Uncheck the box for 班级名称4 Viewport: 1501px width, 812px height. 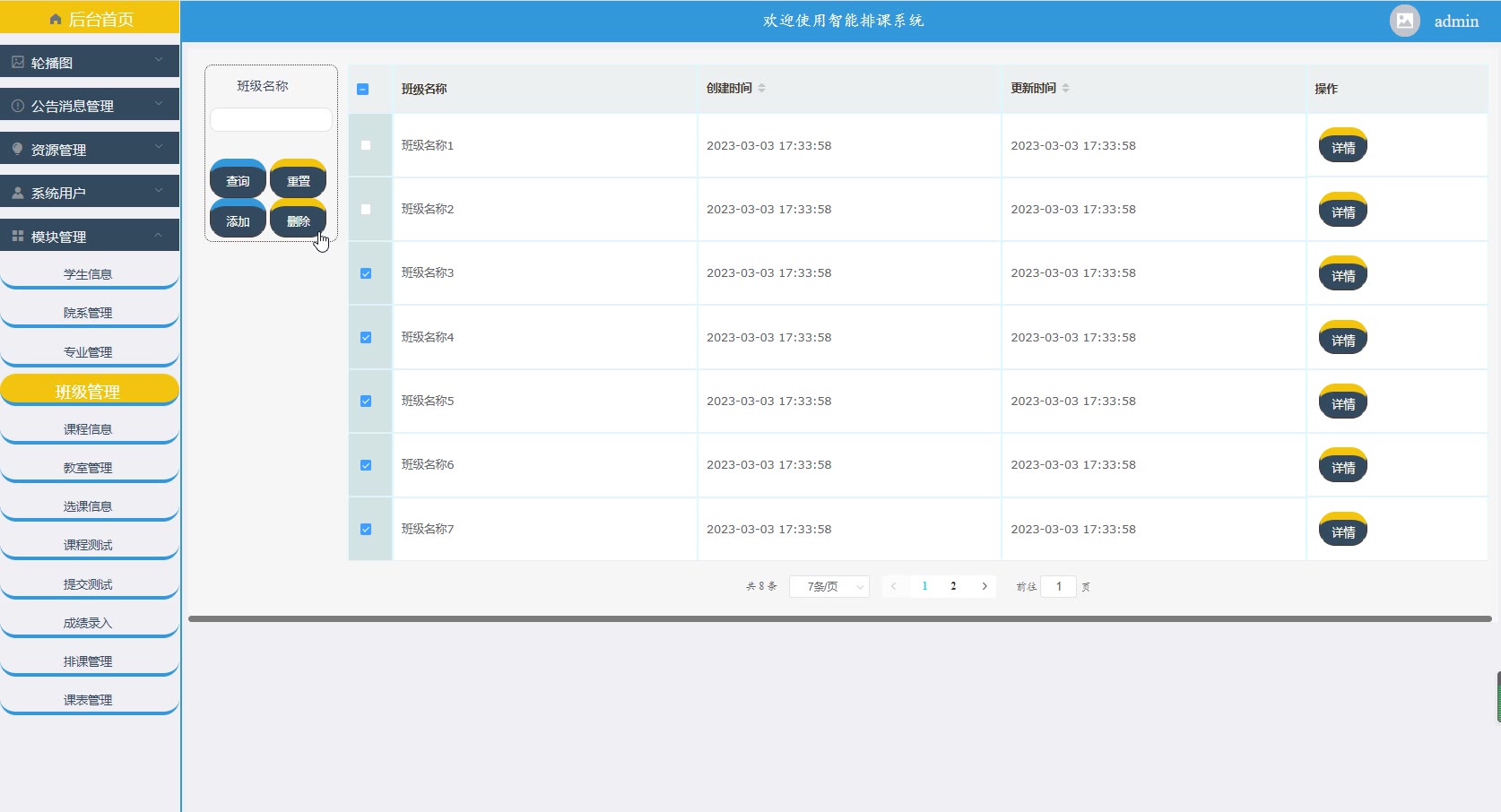[366, 338]
